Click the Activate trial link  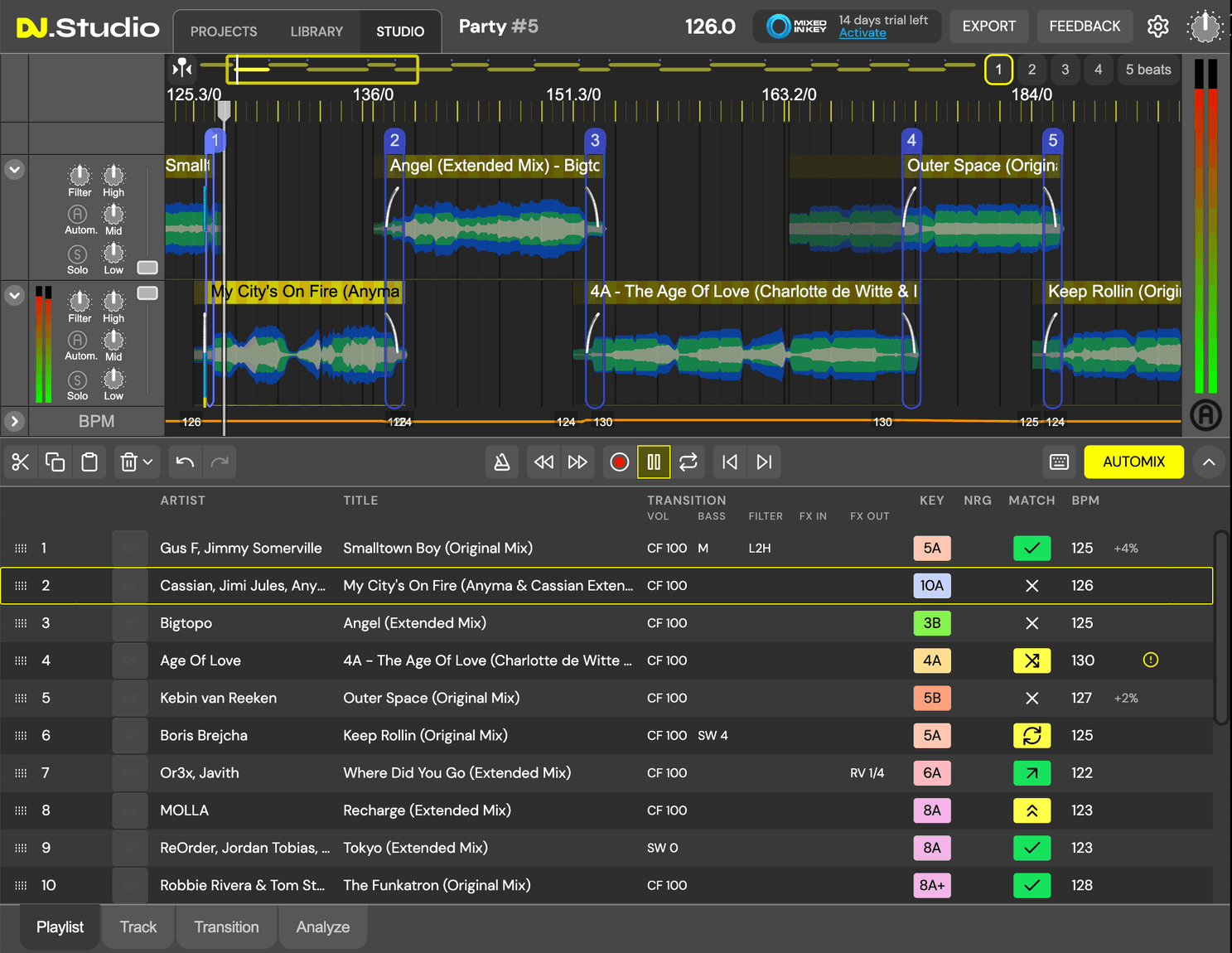tap(862, 33)
